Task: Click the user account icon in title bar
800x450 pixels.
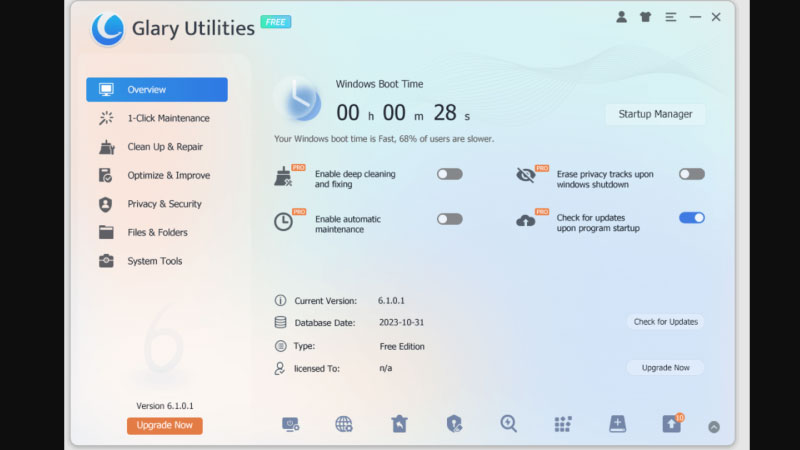Action: click(x=621, y=17)
